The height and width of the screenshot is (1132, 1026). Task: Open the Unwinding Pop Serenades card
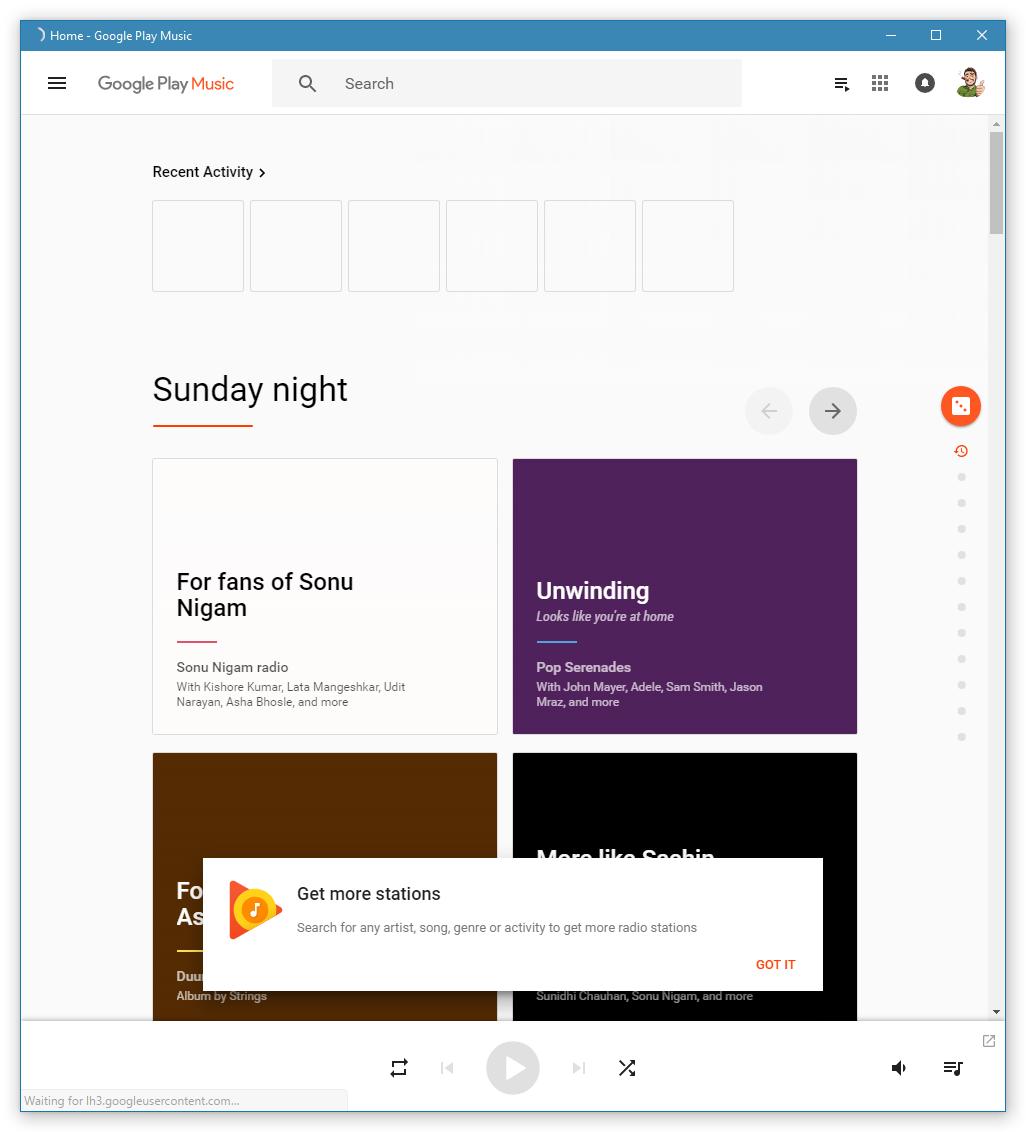pos(685,596)
